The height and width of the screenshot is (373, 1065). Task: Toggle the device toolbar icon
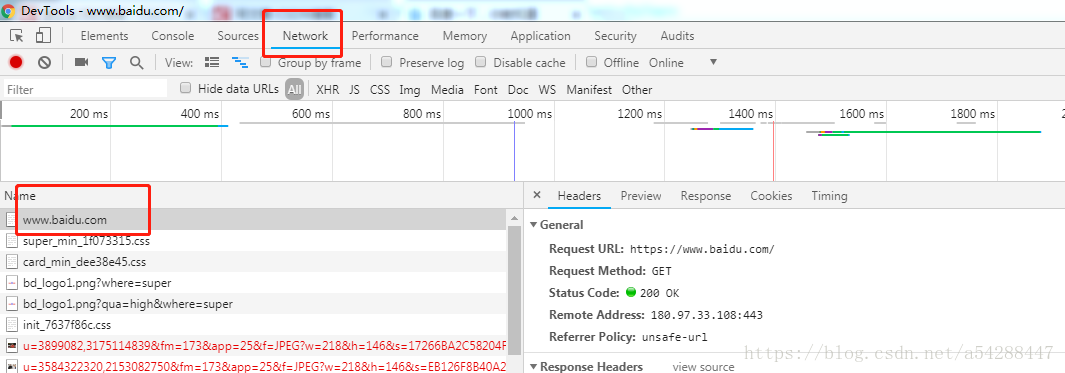tap(43, 36)
